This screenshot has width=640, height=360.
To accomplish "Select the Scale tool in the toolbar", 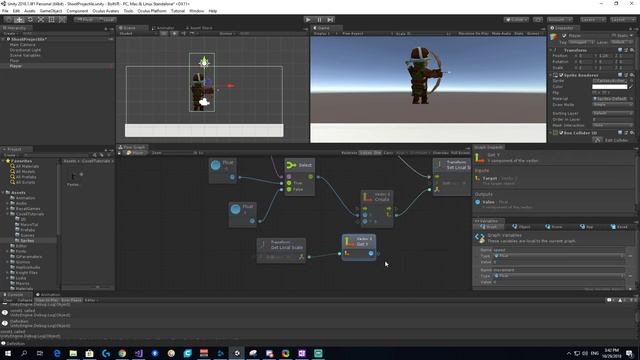I will [41, 20].
